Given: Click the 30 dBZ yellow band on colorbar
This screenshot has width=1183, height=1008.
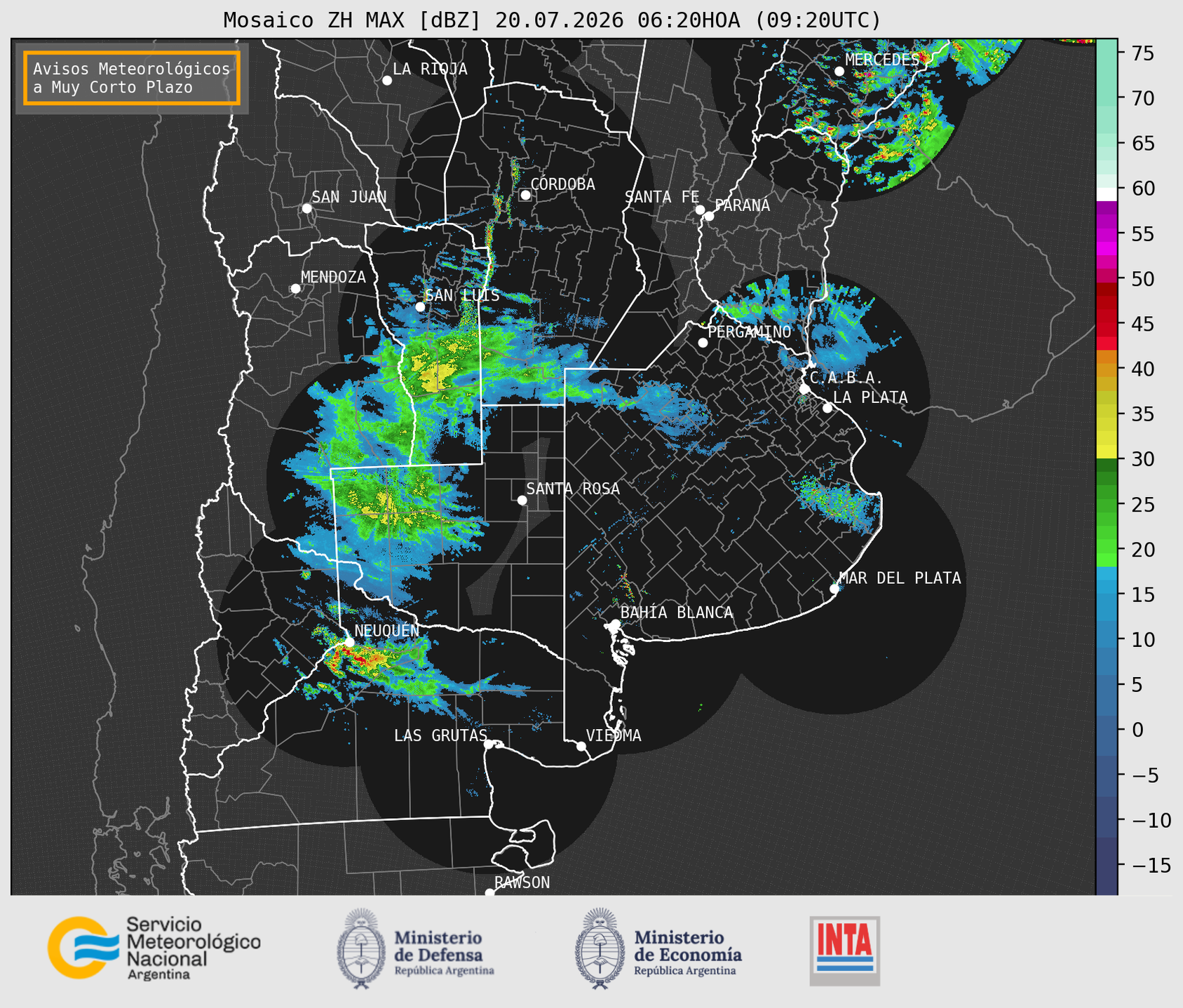Looking at the screenshot, I should [x=1107, y=454].
